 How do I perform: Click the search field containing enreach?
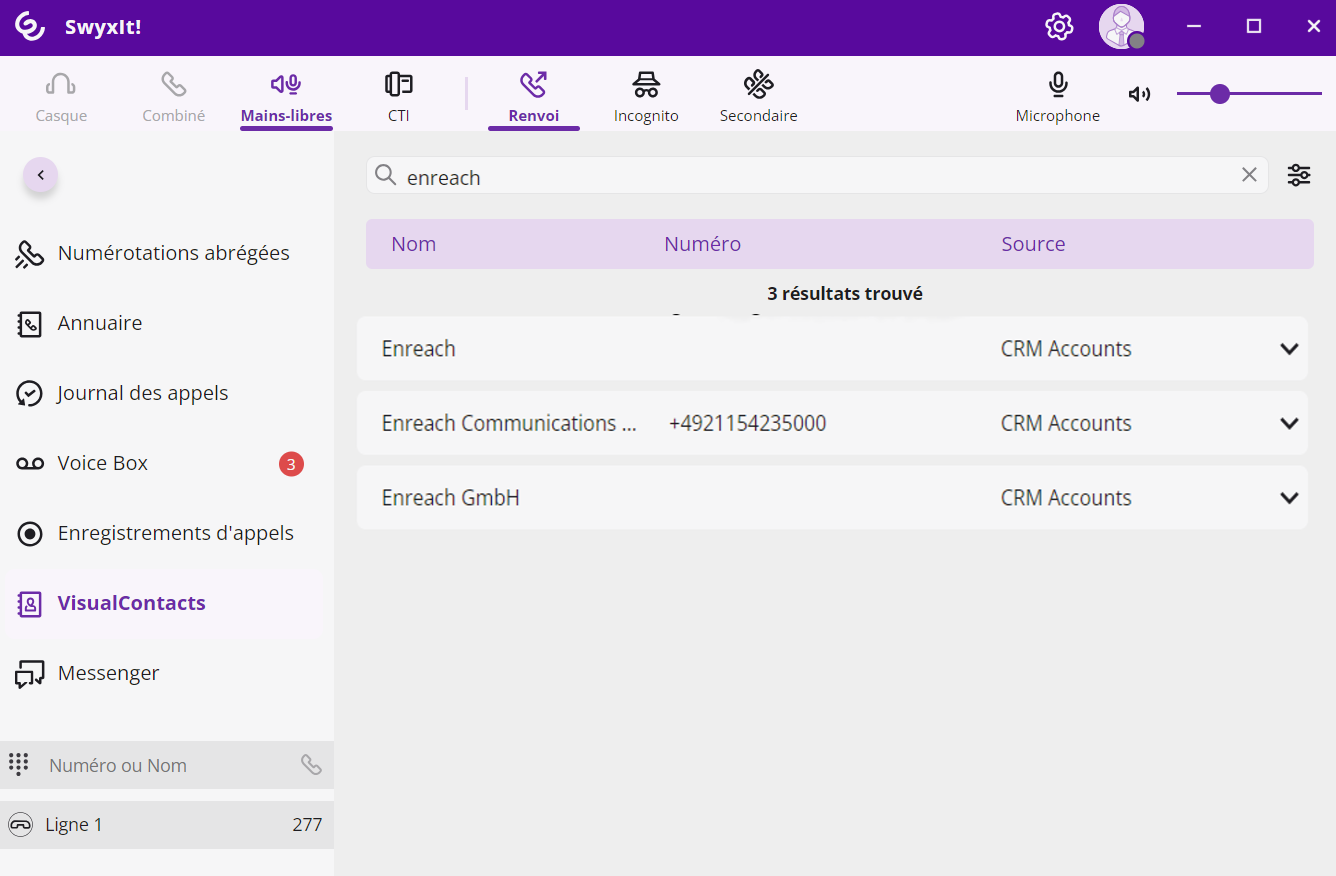pos(817,176)
